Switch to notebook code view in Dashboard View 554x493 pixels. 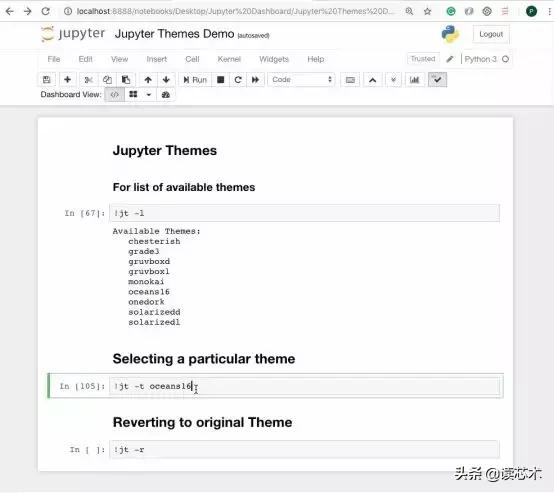[x=114, y=95]
